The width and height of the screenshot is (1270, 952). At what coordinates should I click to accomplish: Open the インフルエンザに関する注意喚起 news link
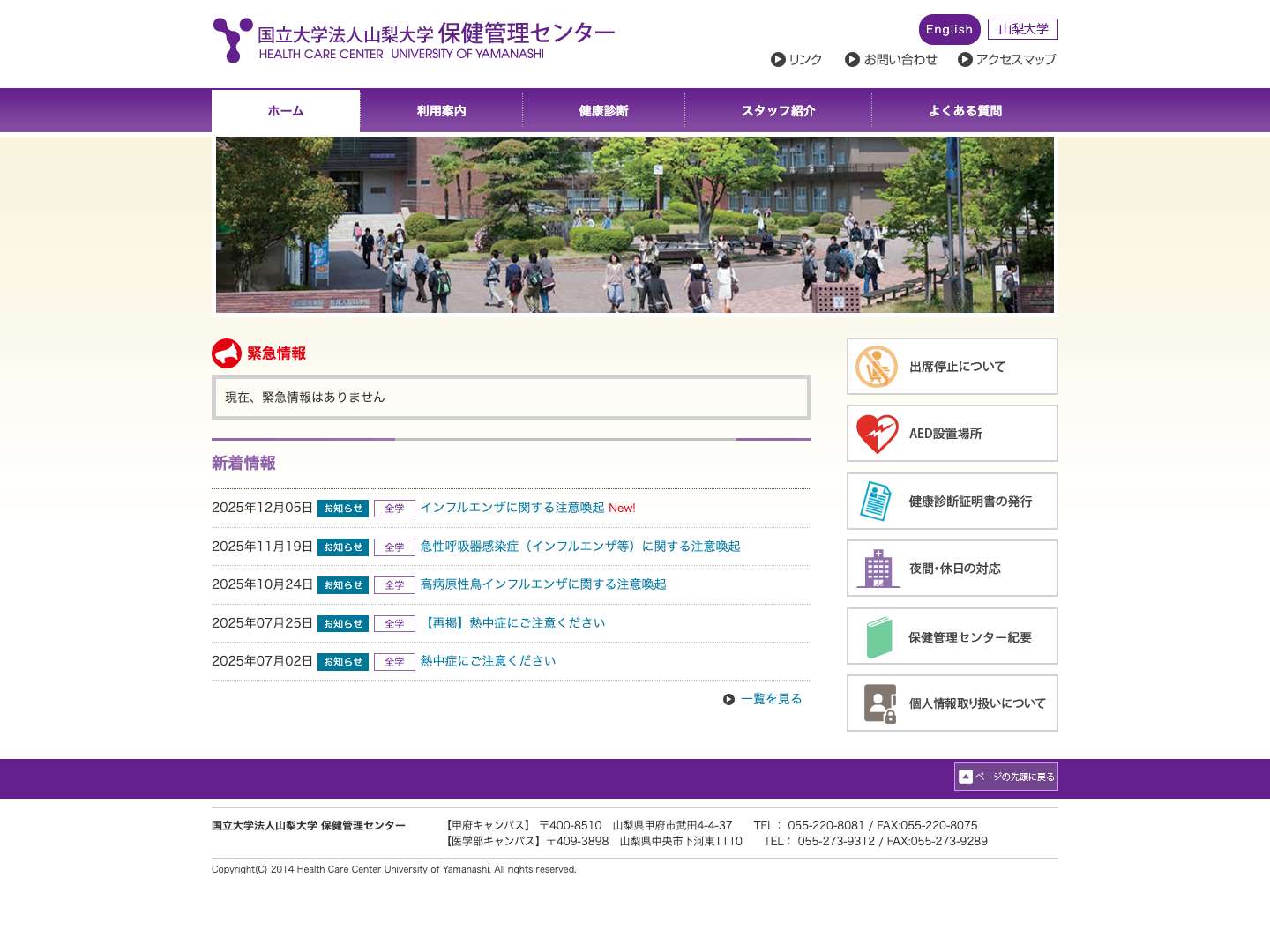pyautogui.click(x=513, y=508)
